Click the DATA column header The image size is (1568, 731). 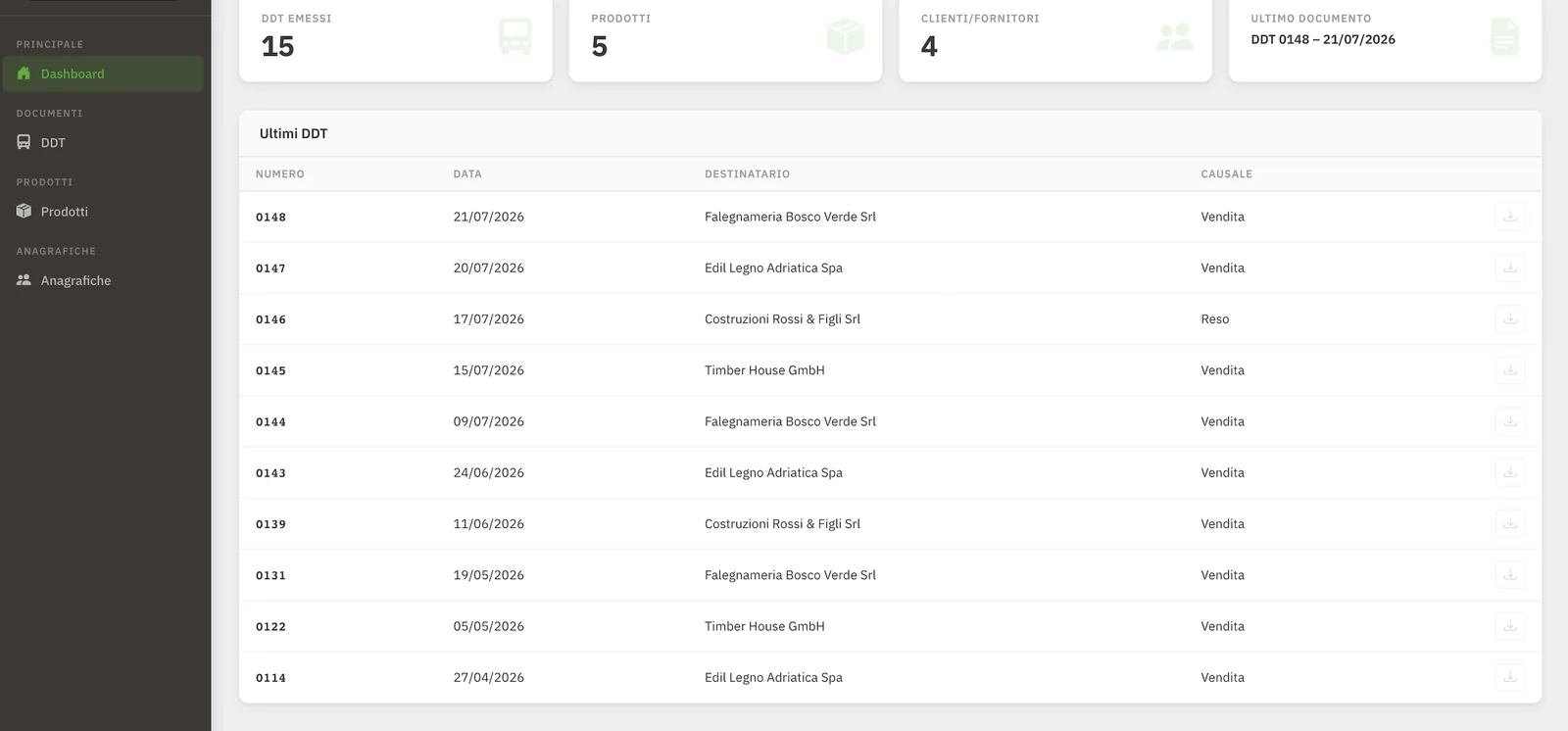point(467,174)
